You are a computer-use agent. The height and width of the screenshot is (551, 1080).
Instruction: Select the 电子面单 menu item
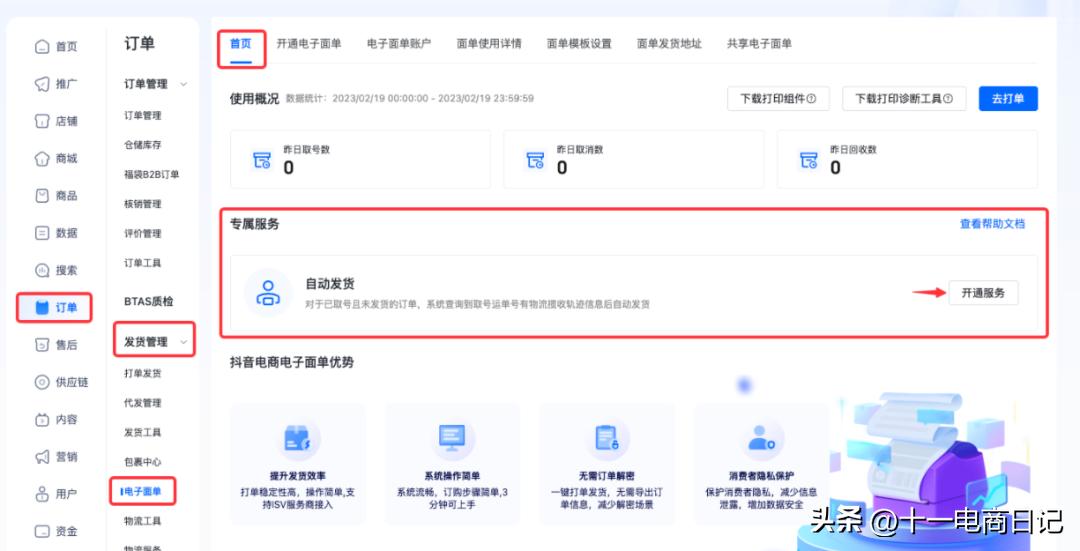(x=143, y=491)
